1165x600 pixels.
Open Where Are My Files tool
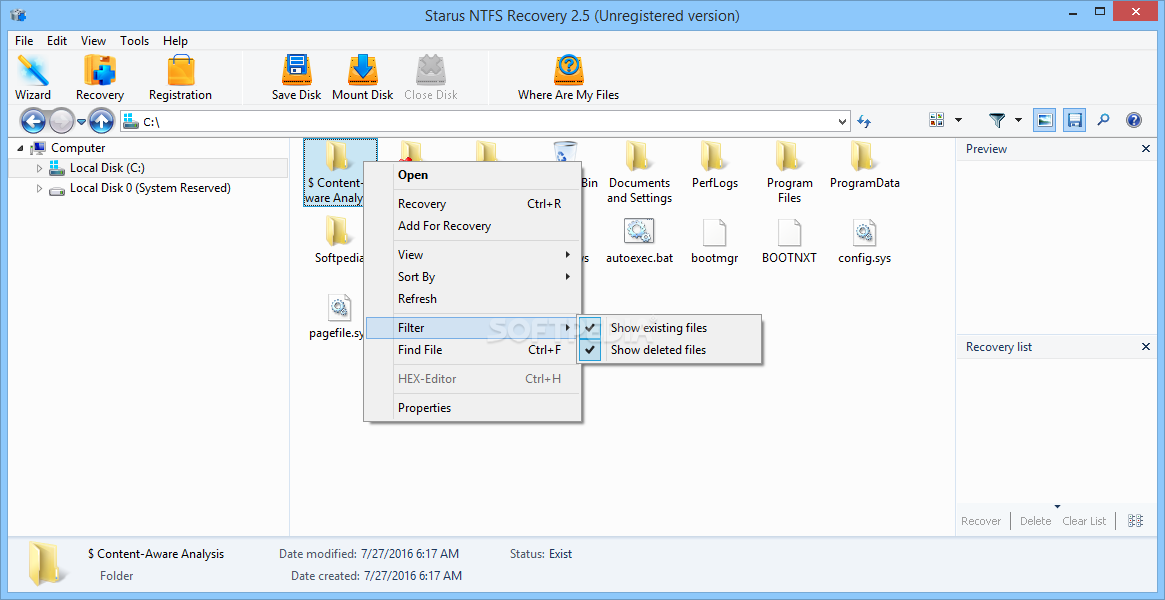568,77
